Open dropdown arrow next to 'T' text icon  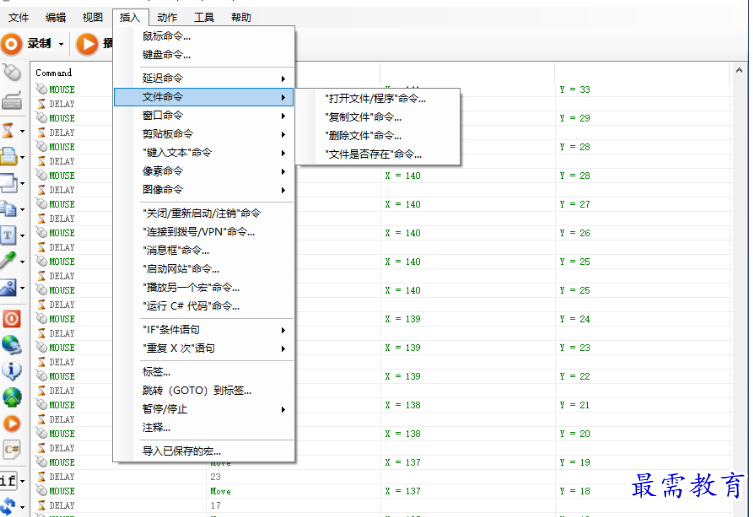[22, 236]
